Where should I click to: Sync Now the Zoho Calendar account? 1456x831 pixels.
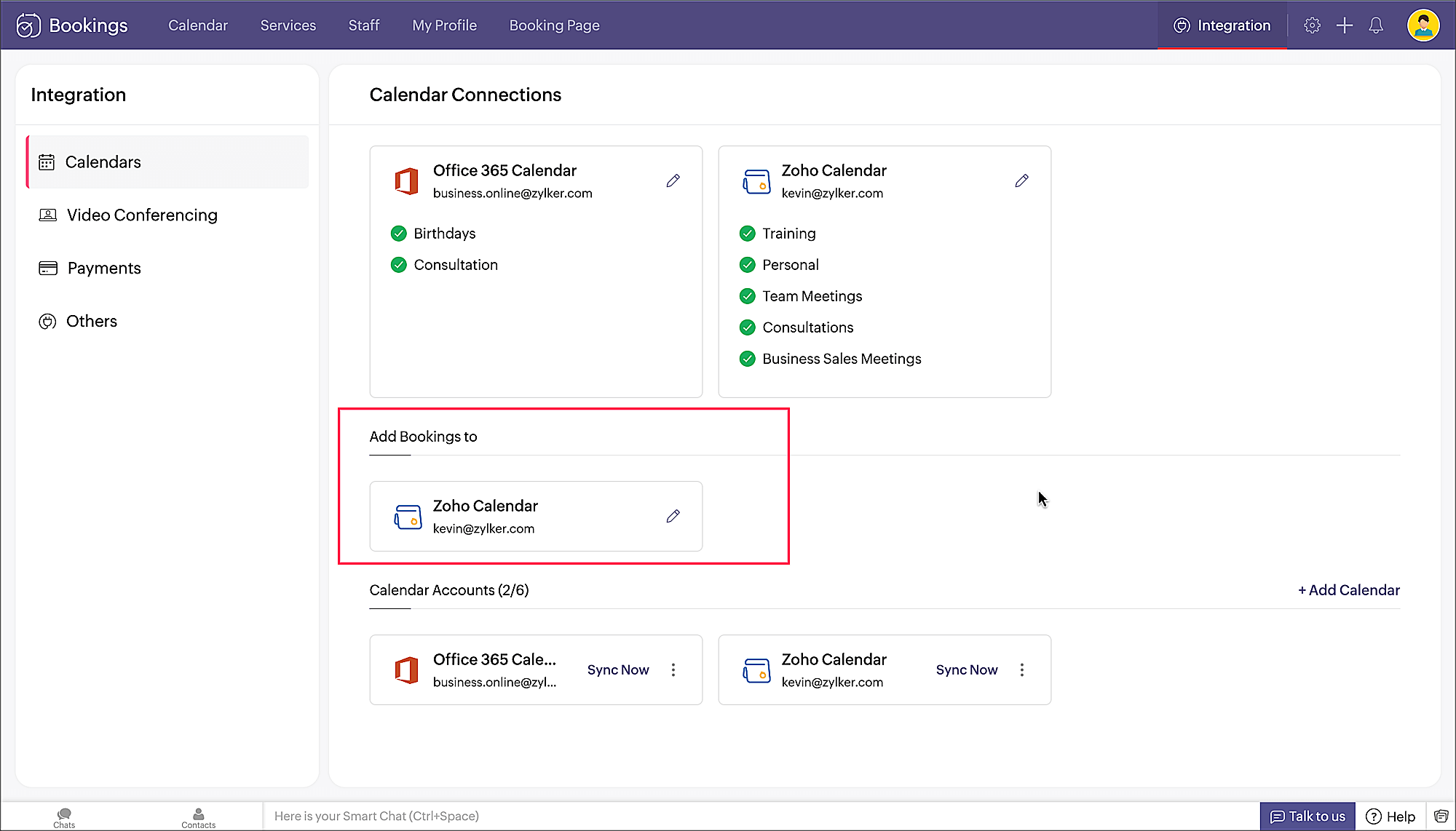click(967, 669)
